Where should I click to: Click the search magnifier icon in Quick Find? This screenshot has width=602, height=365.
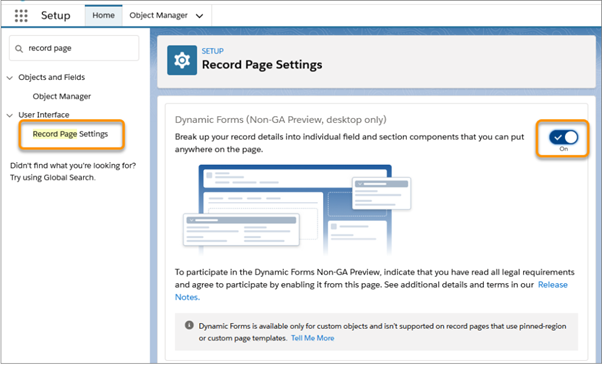(18, 49)
